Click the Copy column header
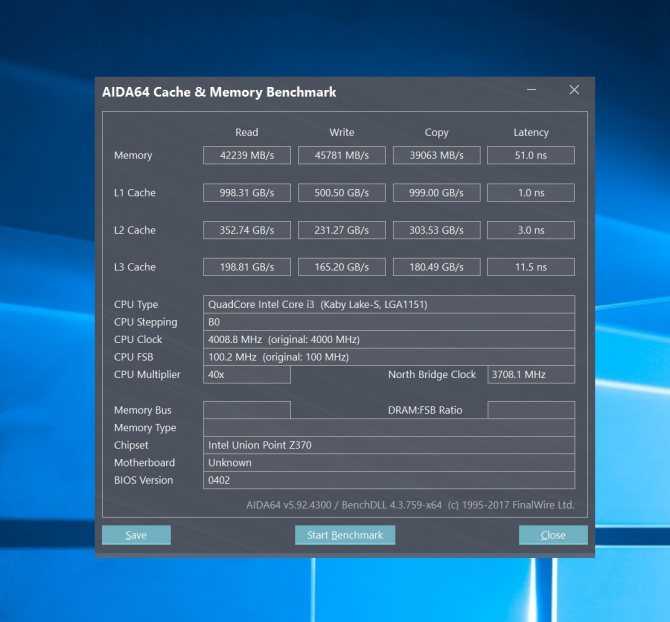The width and height of the screenshot is (670, 622). point(436,133)
